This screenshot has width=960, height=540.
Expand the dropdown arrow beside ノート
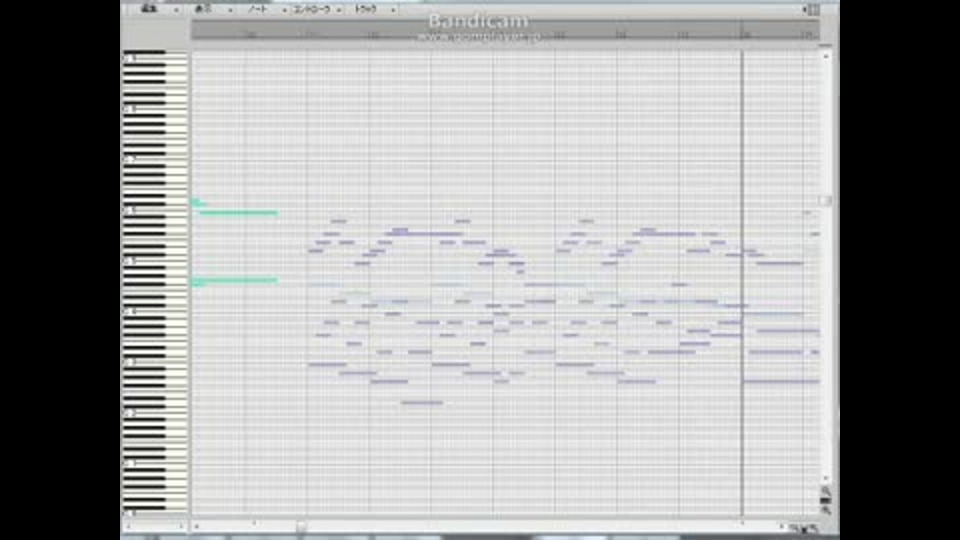click(284, 10)
